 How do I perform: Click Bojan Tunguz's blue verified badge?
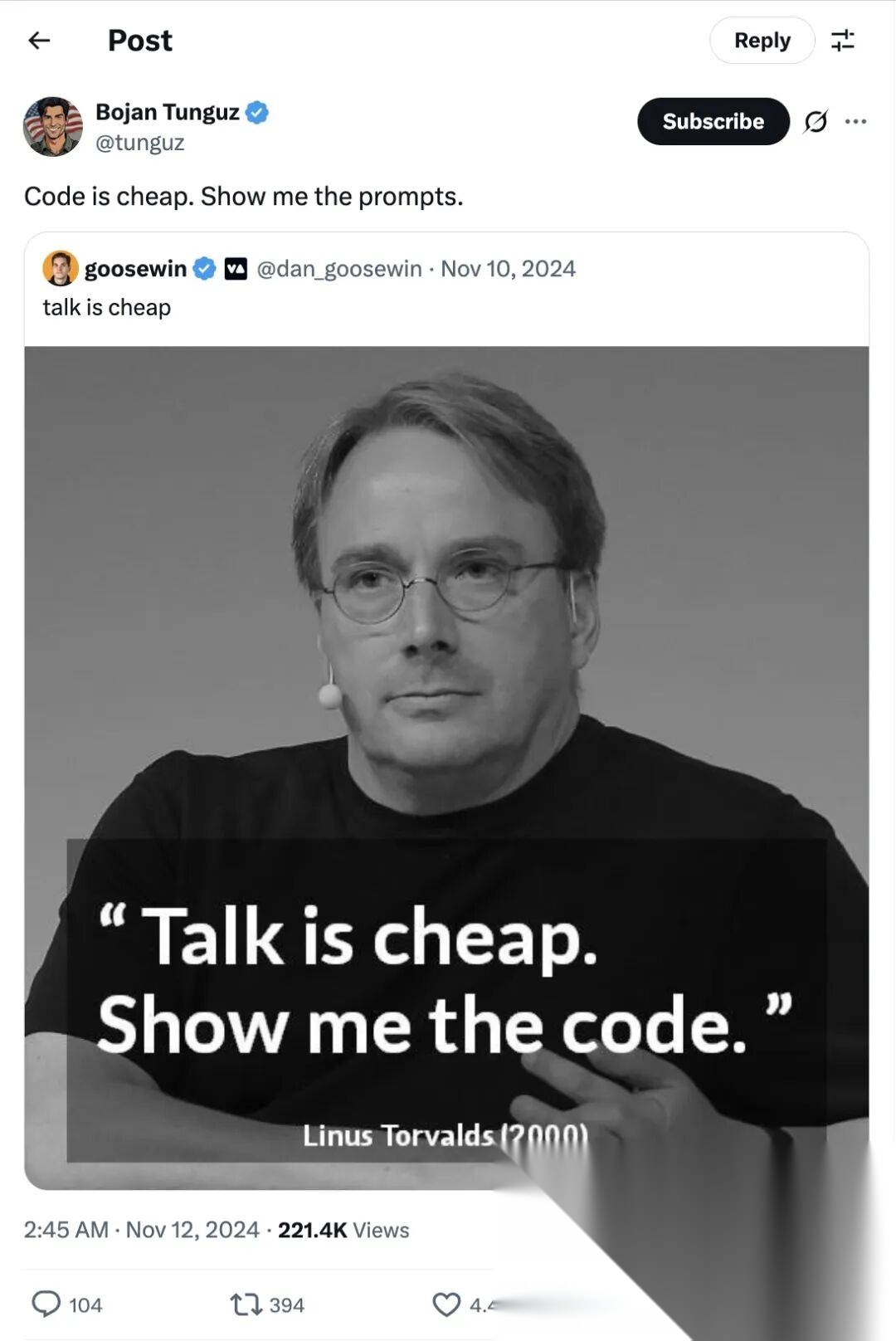point(257,112)
